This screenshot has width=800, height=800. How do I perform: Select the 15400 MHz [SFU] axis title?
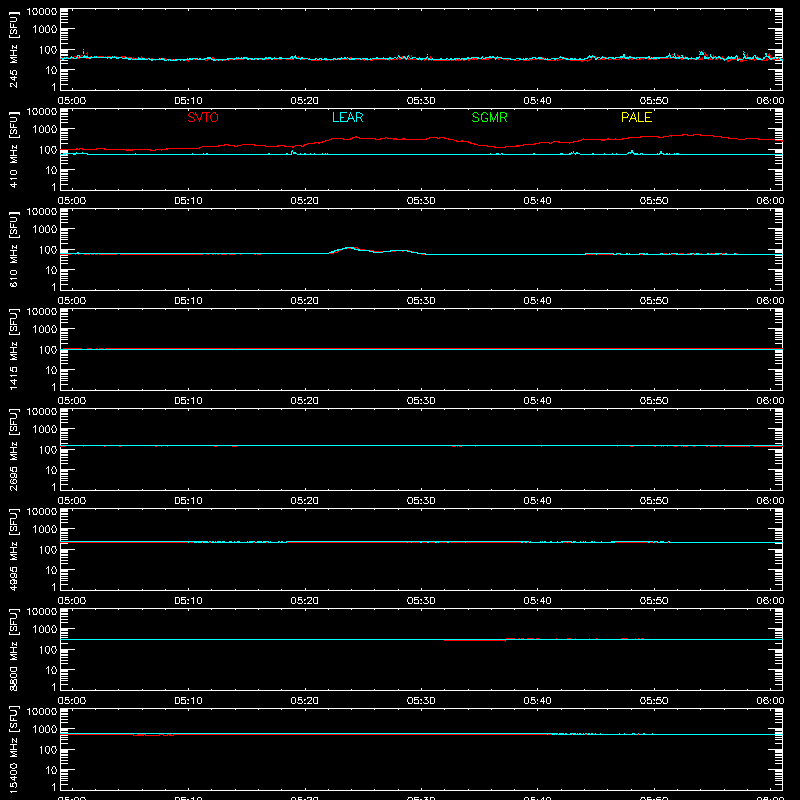[13, 749]
